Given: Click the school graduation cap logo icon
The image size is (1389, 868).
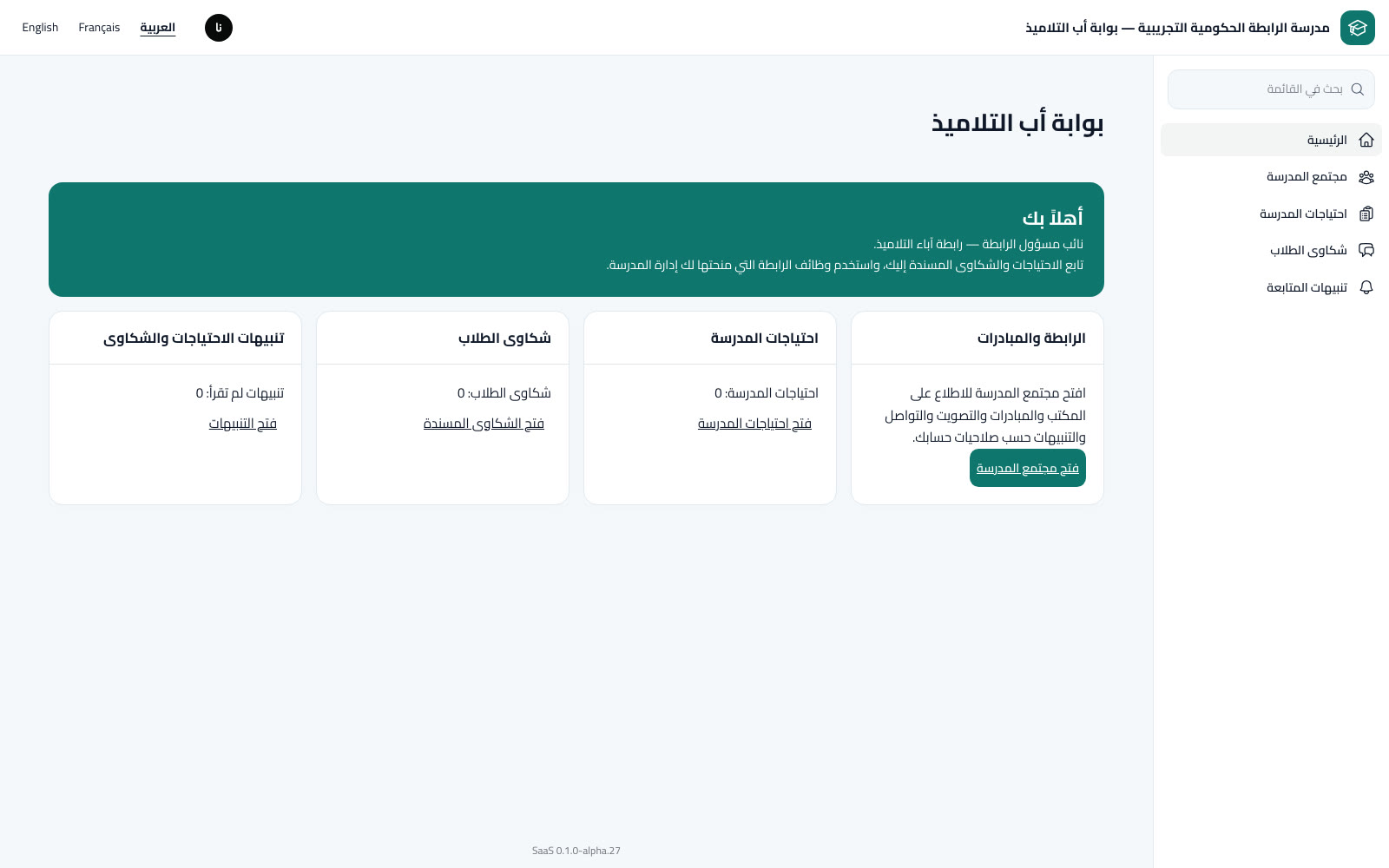Looking at the screenshot, I should [1358, 28].
